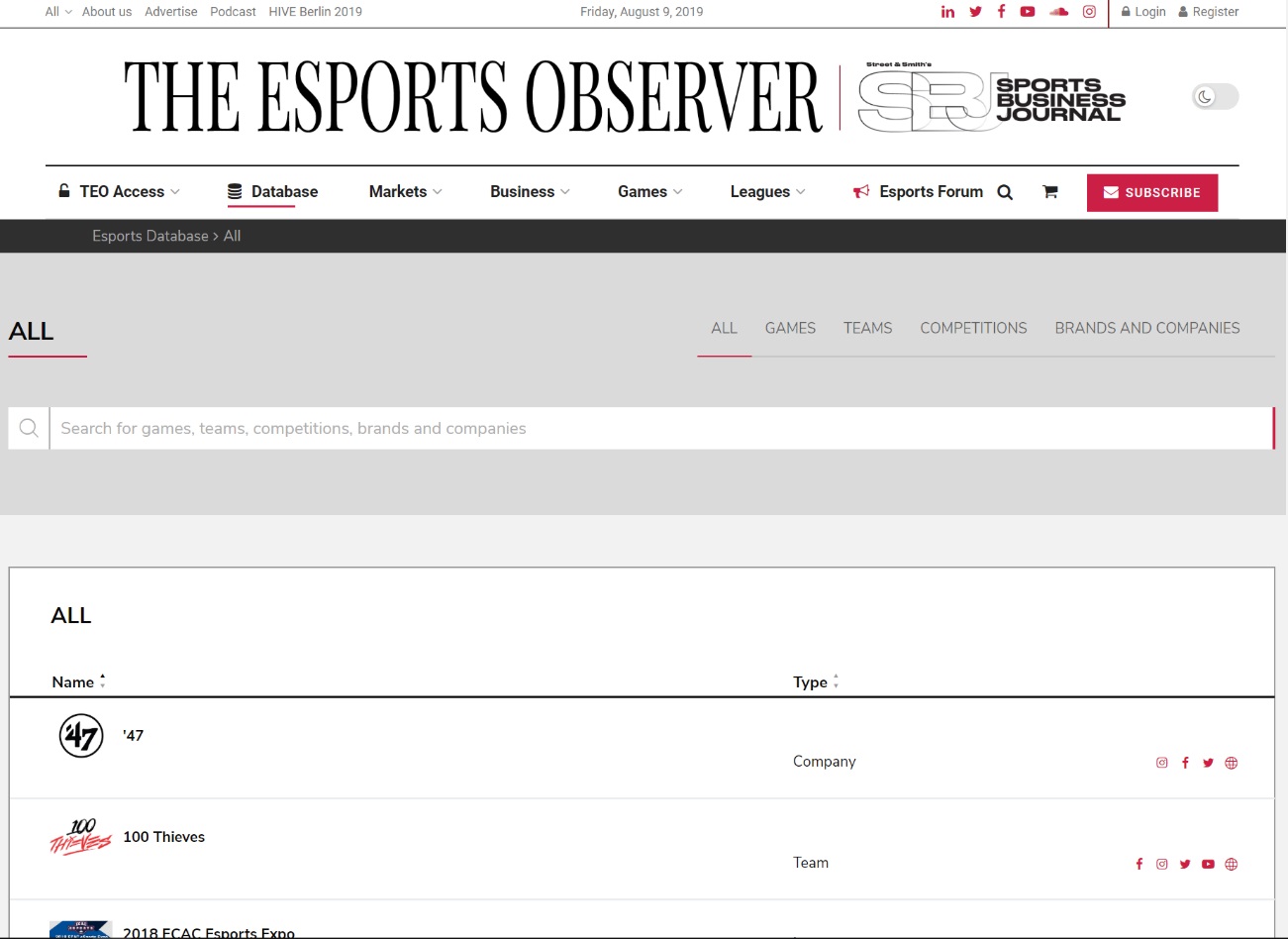The image size is (1288, 939).
Task: Click the Company type cell for '47
Action: pos(825,762)
